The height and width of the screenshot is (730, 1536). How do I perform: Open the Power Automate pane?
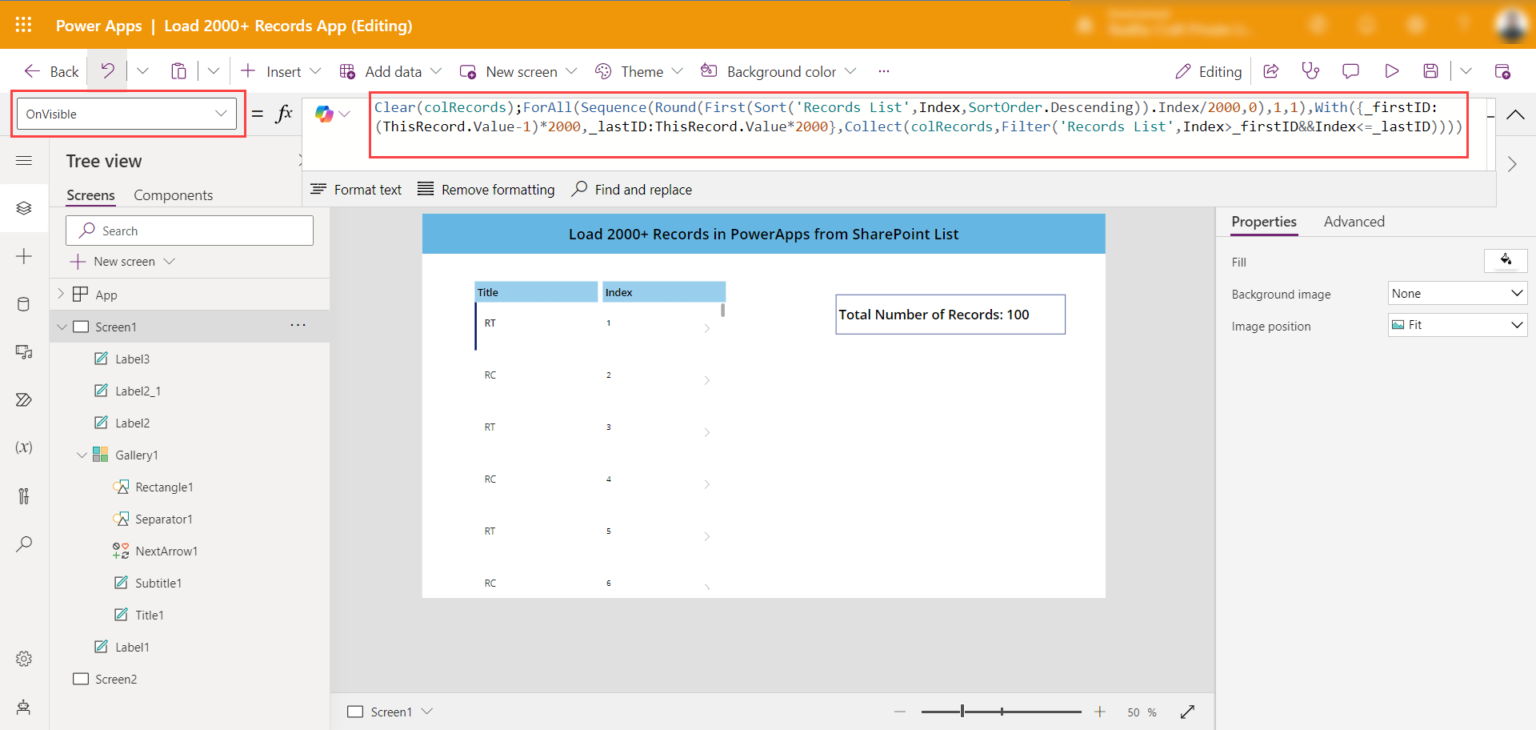24,399
